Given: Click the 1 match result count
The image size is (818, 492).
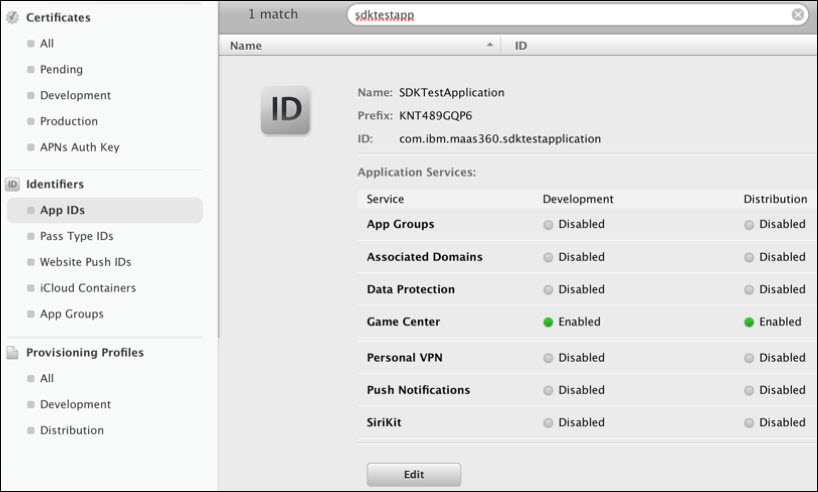Looking at the screenshot, I should pos(273,14).
